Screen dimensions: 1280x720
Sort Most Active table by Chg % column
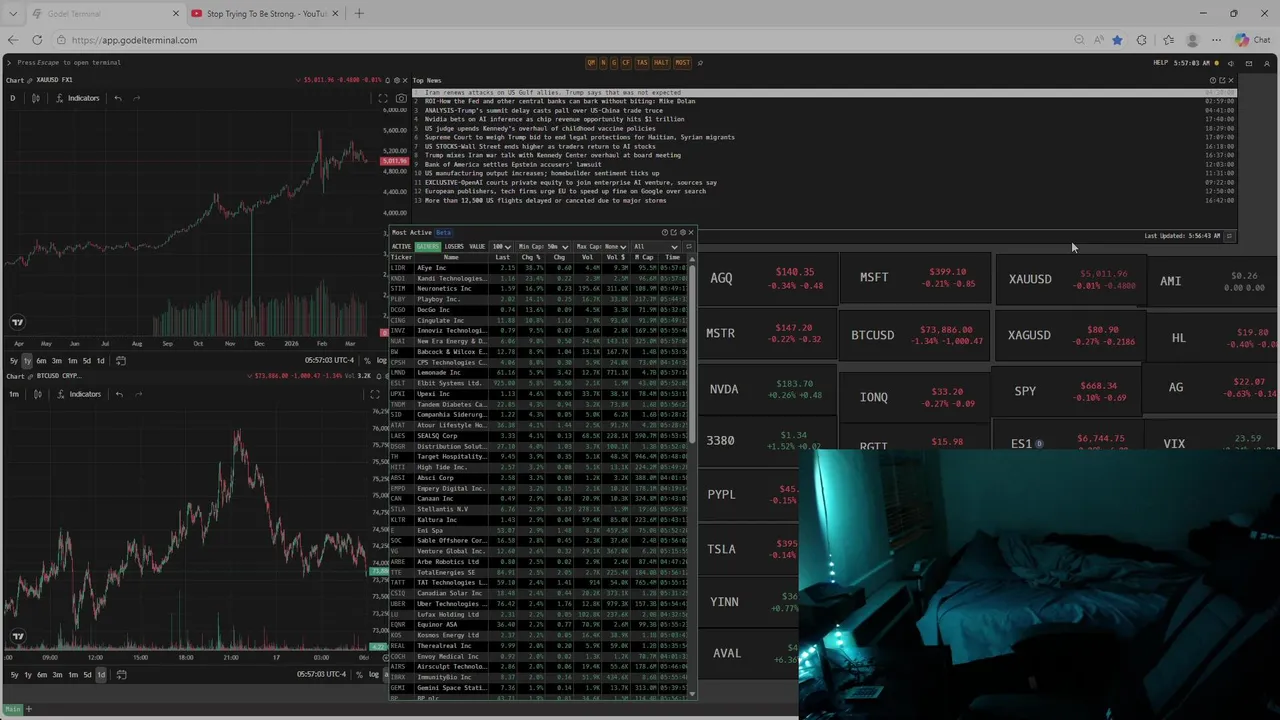[x=530, y=257]
